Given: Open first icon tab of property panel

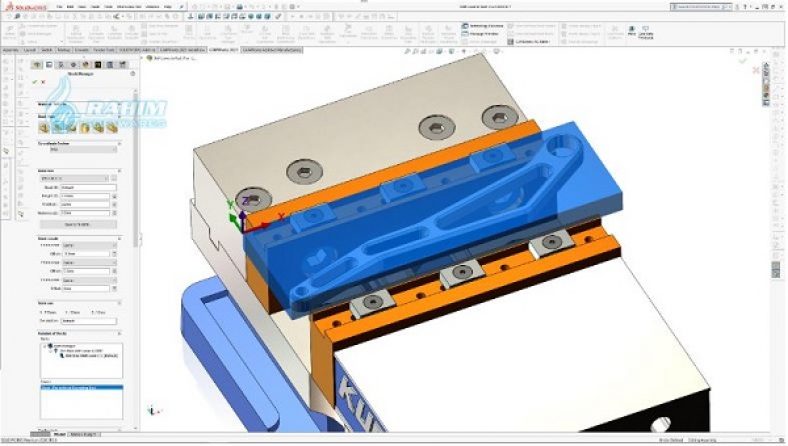Looking at the screenshot, I should [x=37, y=65].
